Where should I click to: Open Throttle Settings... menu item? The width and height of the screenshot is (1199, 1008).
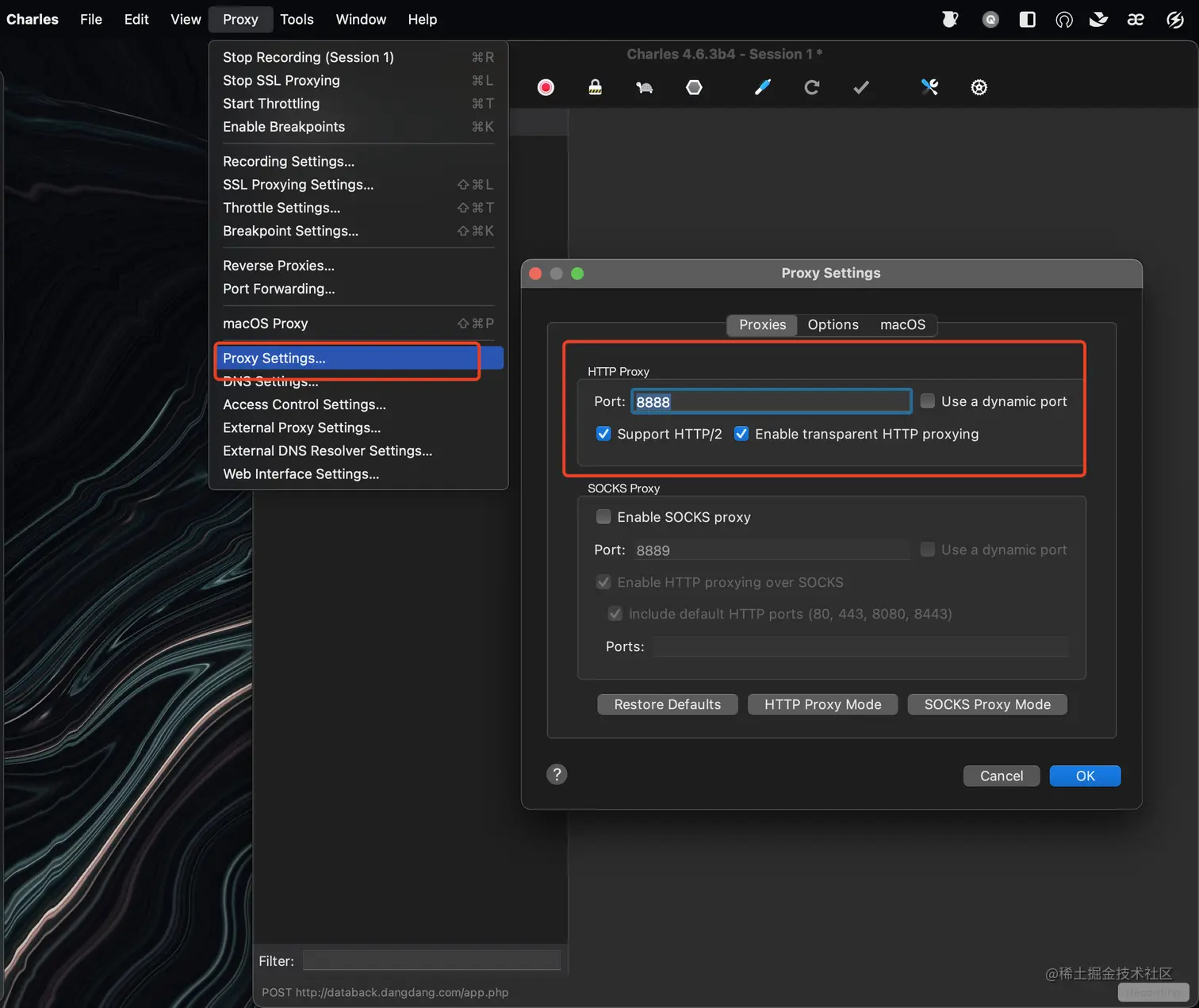pos(358,208)
